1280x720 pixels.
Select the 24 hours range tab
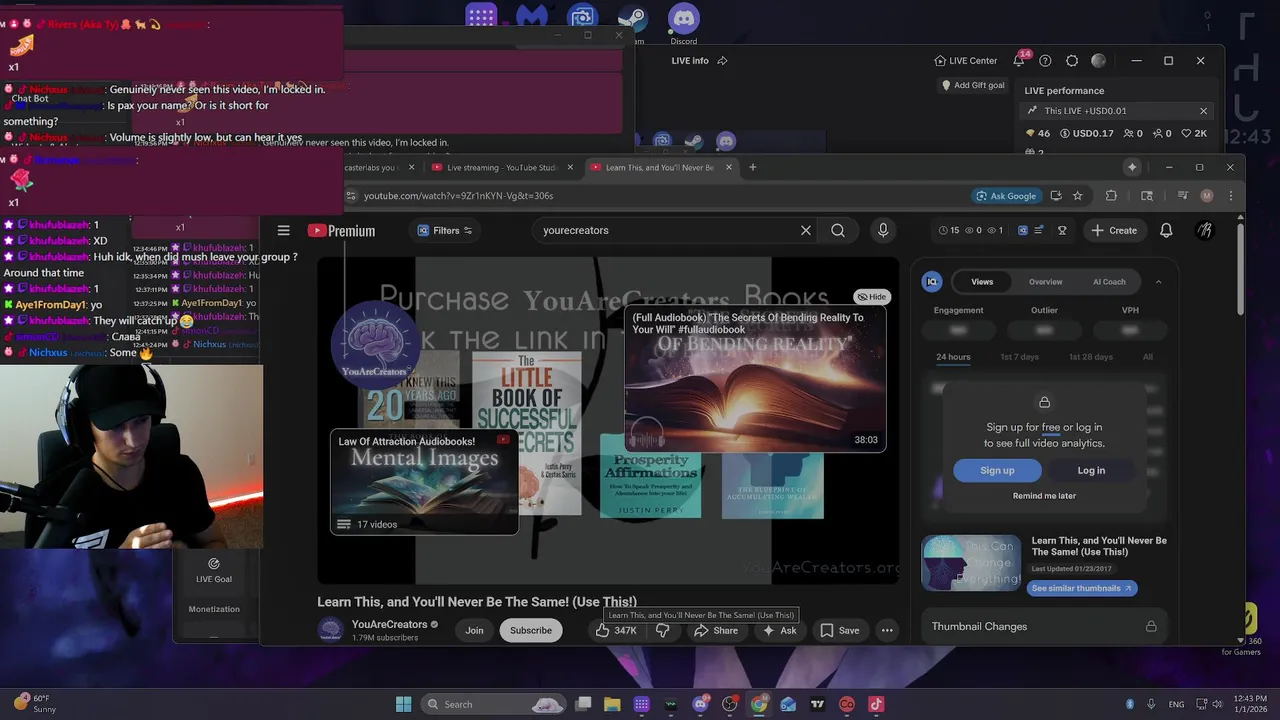point(953,357)
